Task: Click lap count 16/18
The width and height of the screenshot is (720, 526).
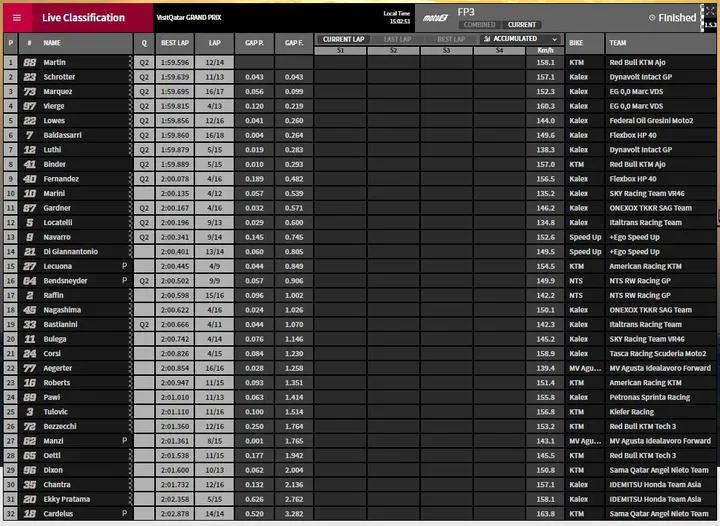Action: coord(214,135)
